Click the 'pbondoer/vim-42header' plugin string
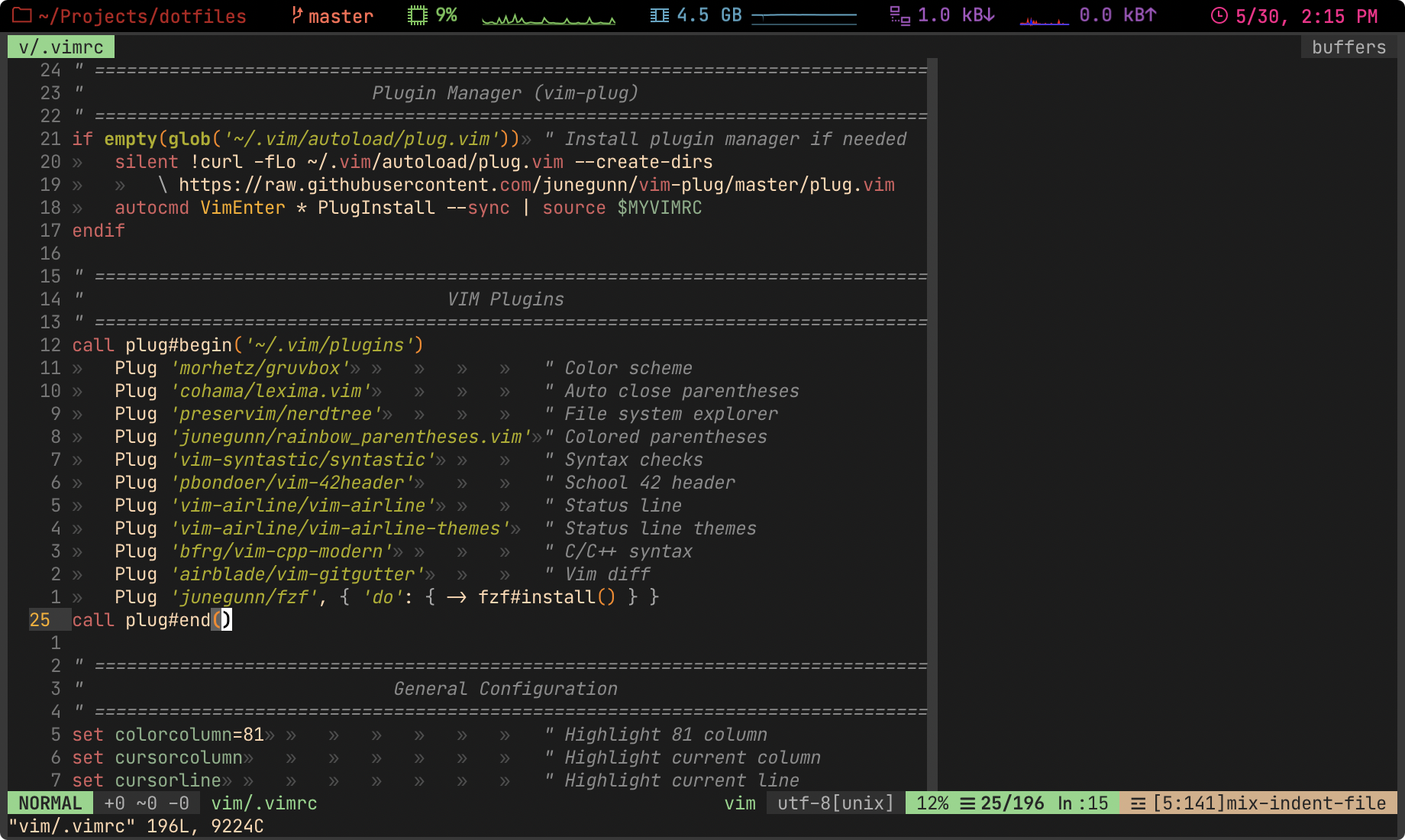This screenshot has height=840, width=1405. pyautogui.click(x=292, y=483)
